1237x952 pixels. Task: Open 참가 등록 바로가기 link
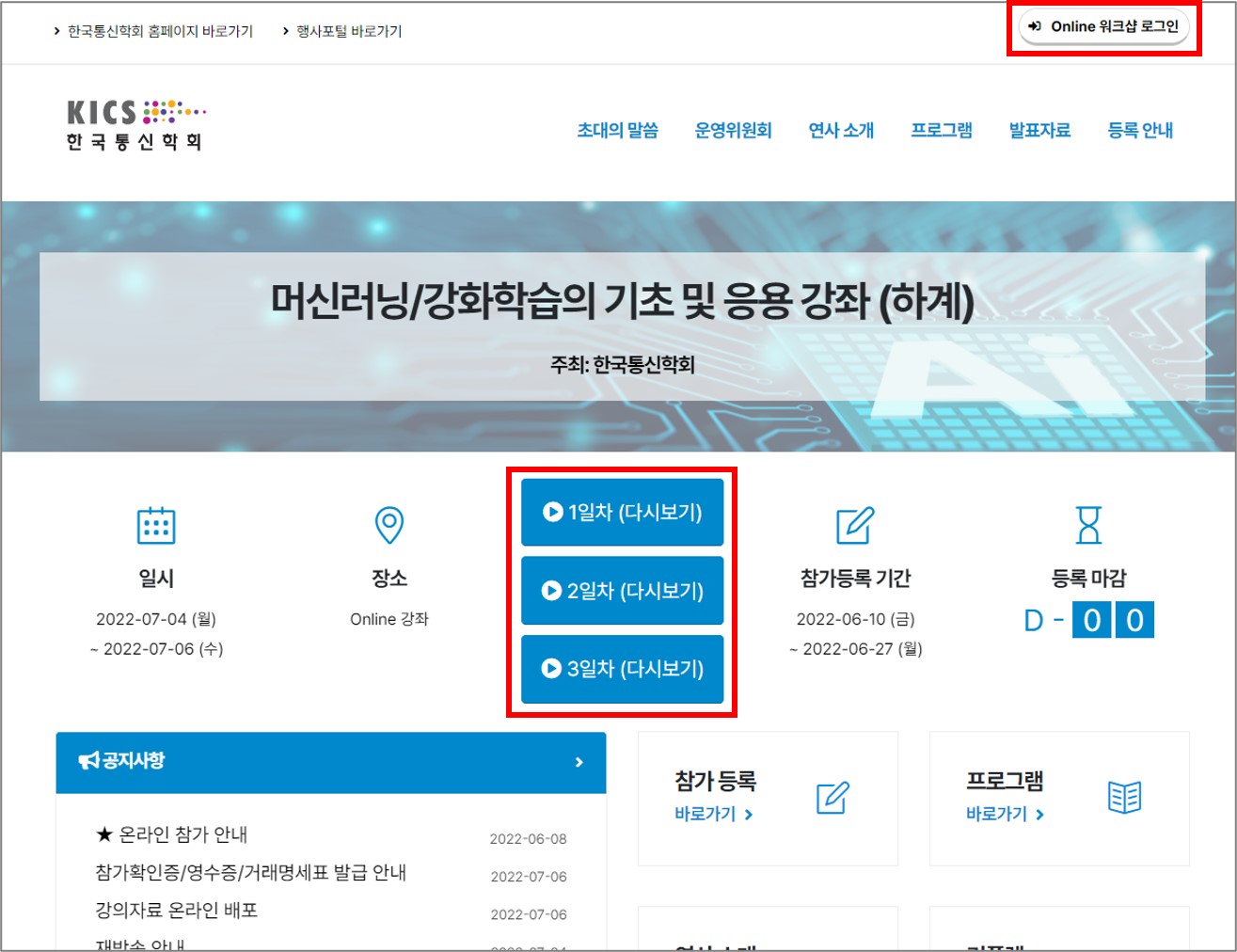(x=713, y=814)
